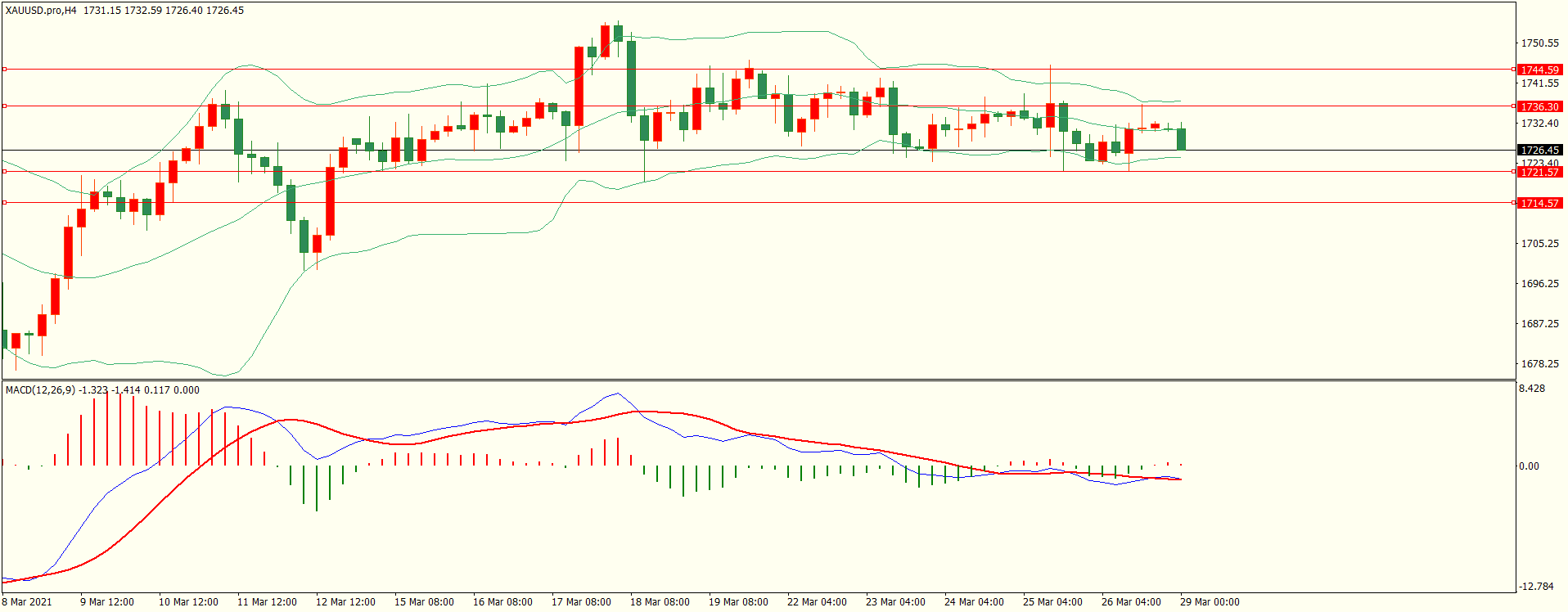Click the 1736.30 red price level label
The image size is (1568, 612).
[x=1539, y=106]
